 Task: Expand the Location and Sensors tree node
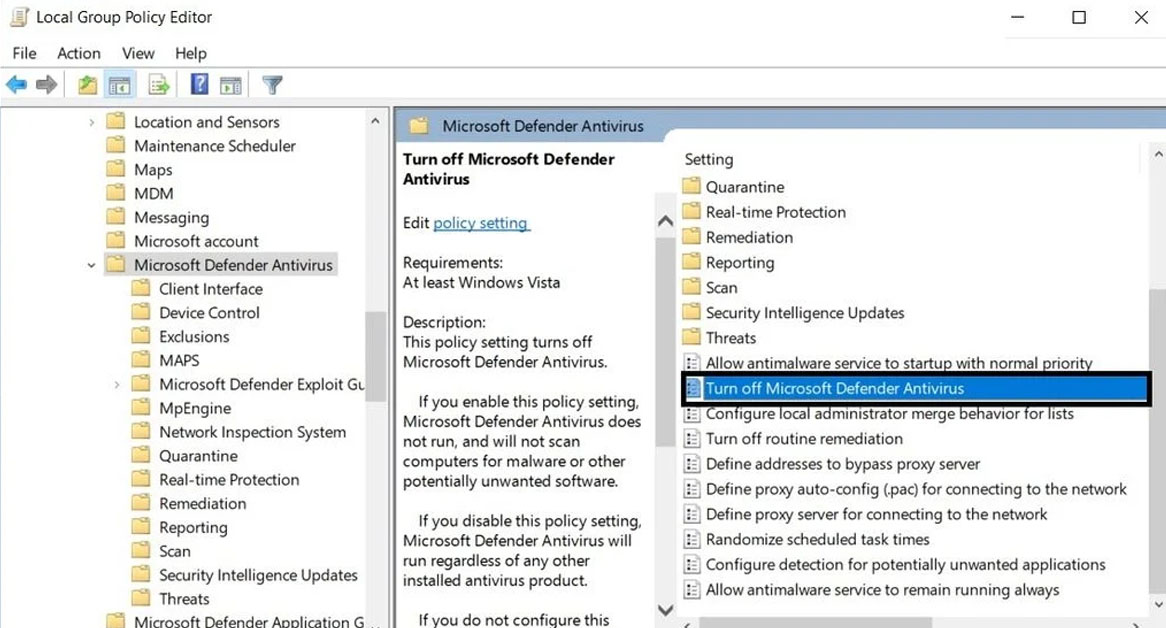tap(92, 122)
